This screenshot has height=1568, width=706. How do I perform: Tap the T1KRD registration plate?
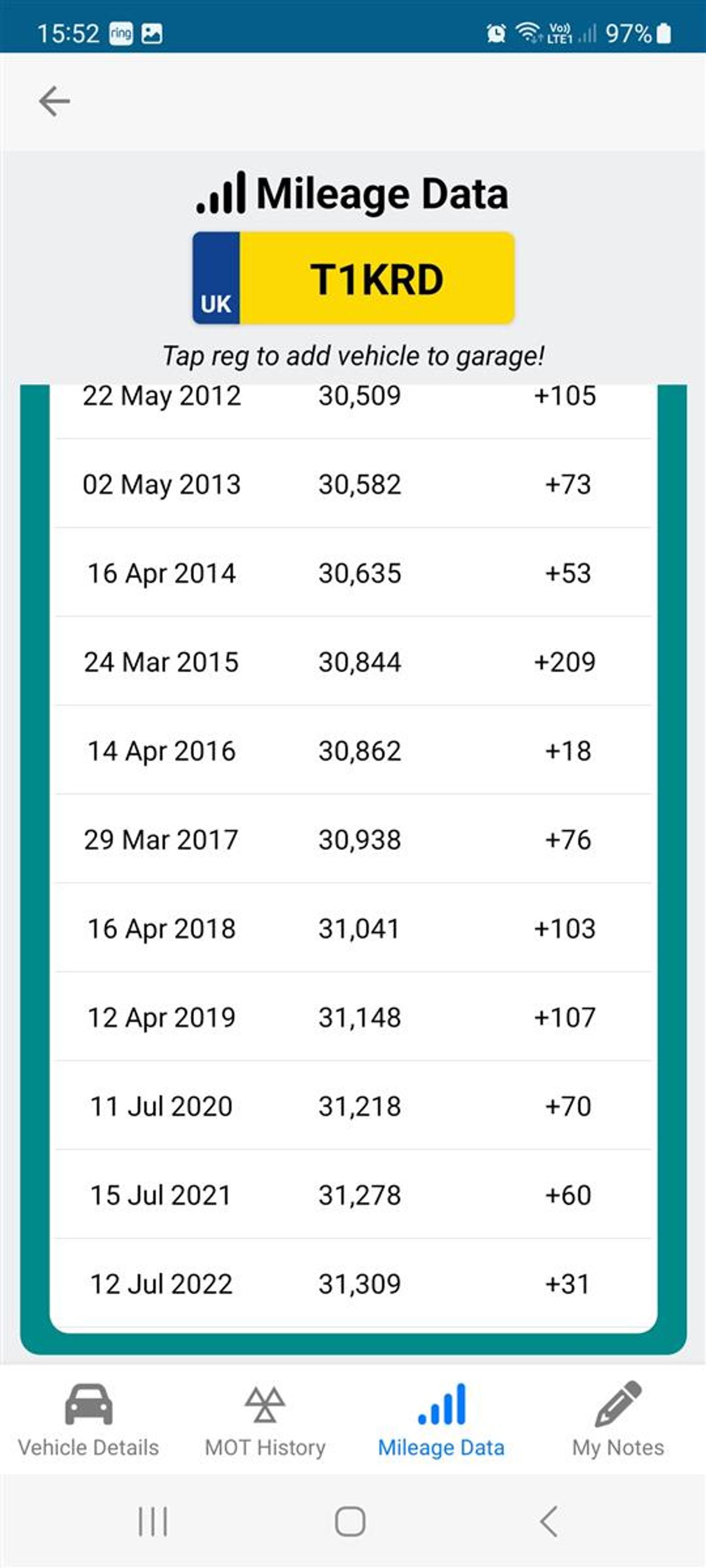point(353,278)
